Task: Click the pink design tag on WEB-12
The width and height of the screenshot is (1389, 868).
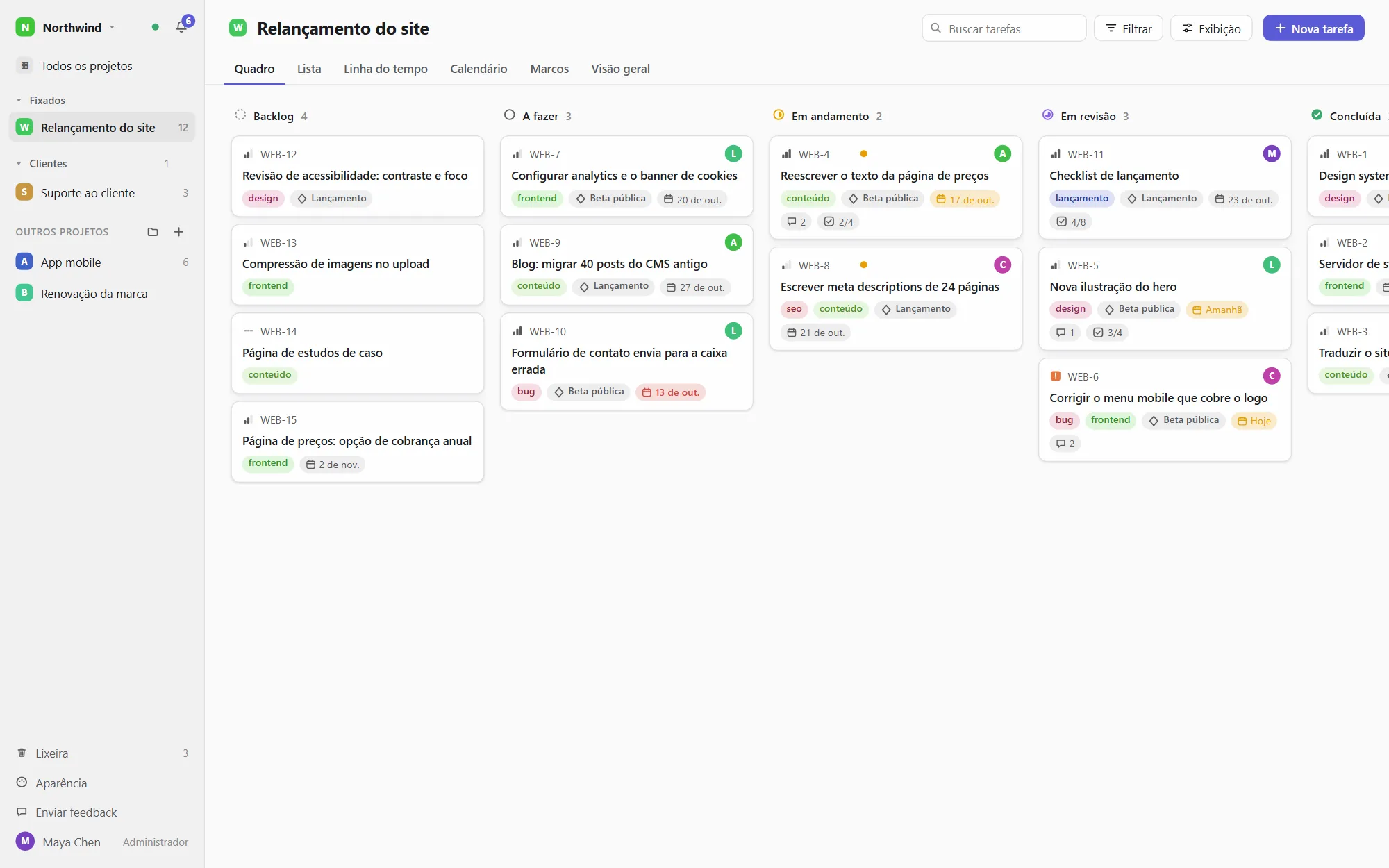Action: (263, 199)
